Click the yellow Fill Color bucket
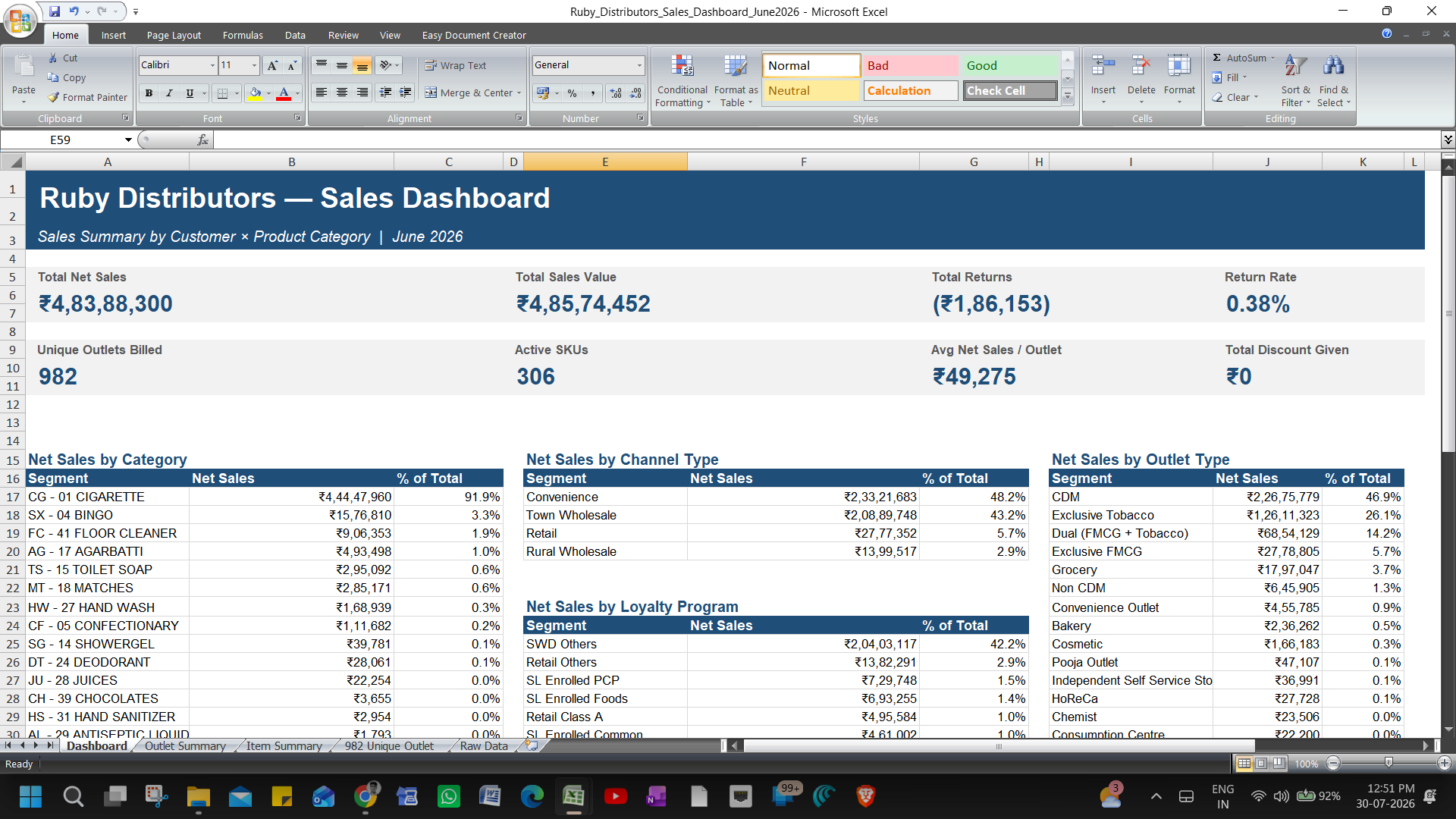1456x819 pixels. coord(255,93)
